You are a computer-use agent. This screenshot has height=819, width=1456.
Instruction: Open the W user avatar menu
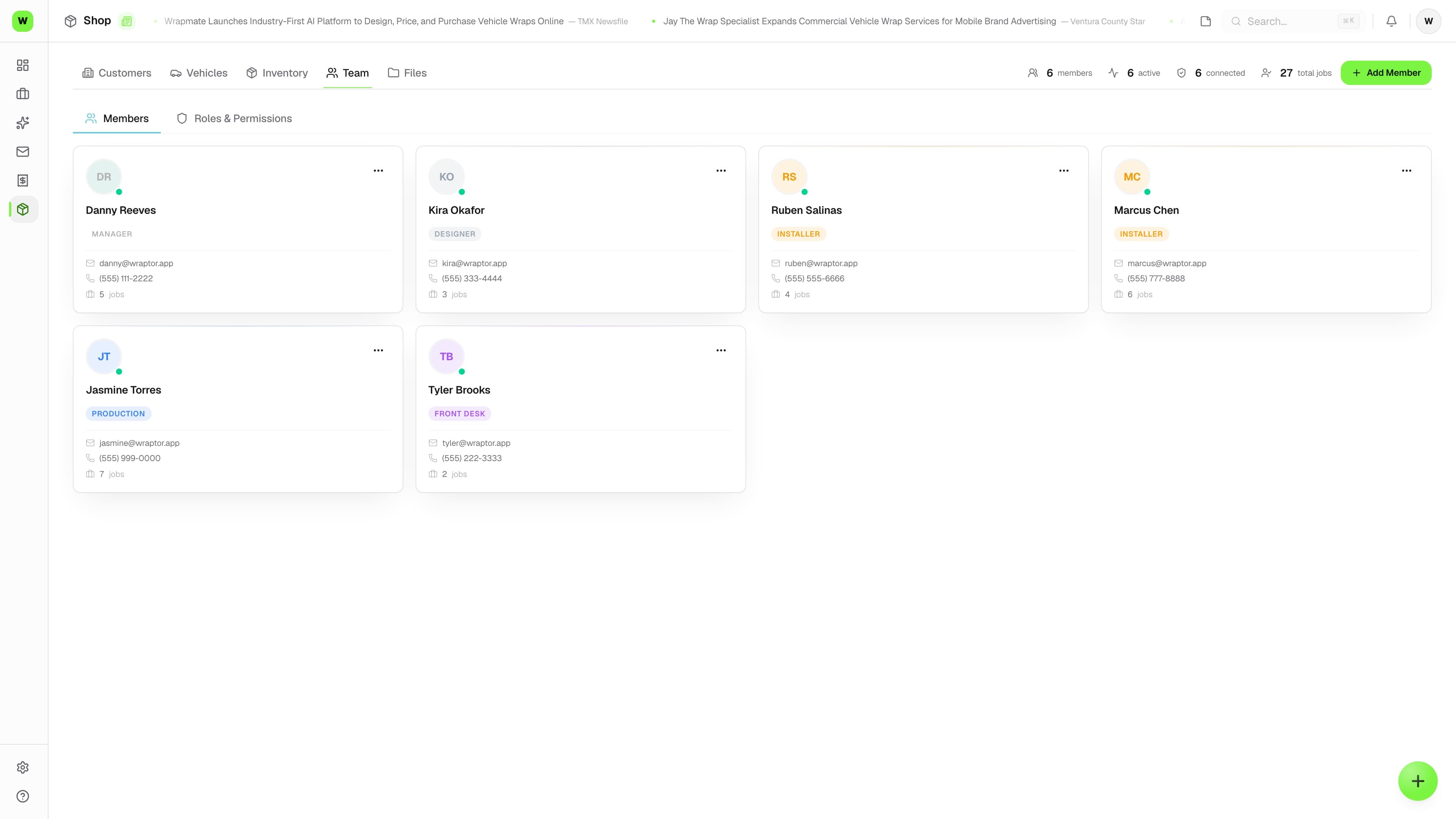click(x=1428, y=21)
